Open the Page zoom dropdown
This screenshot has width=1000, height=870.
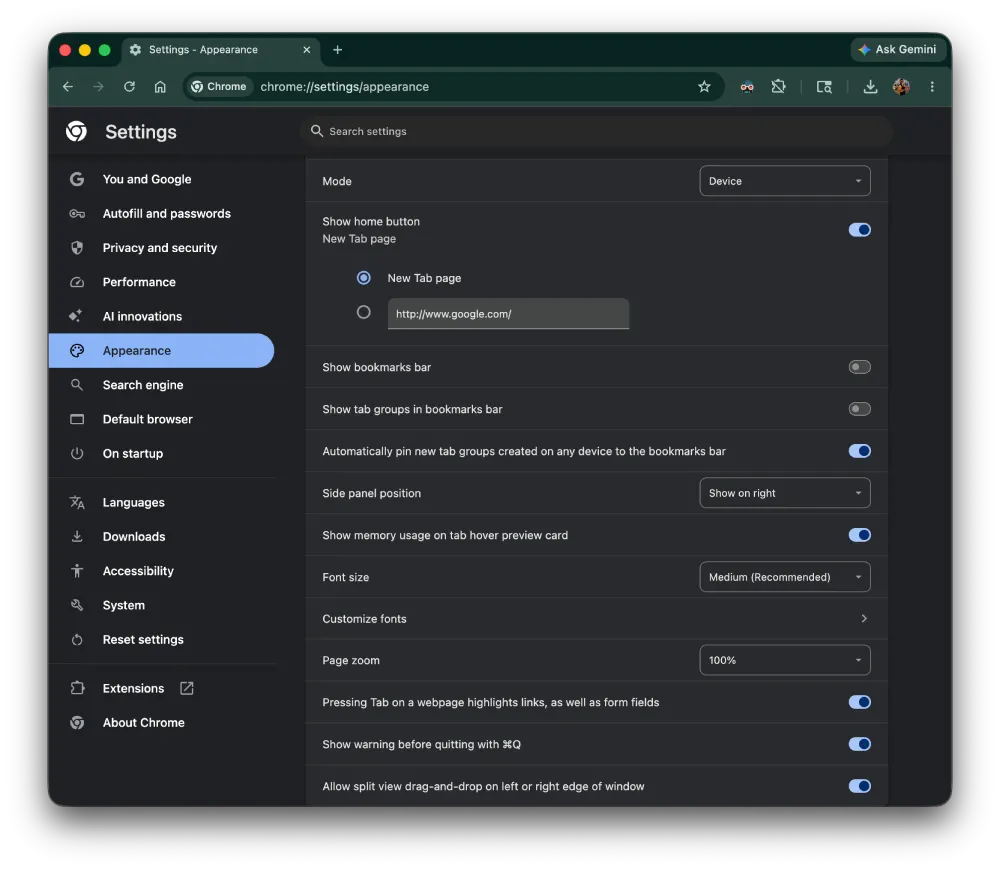[785, 660]
